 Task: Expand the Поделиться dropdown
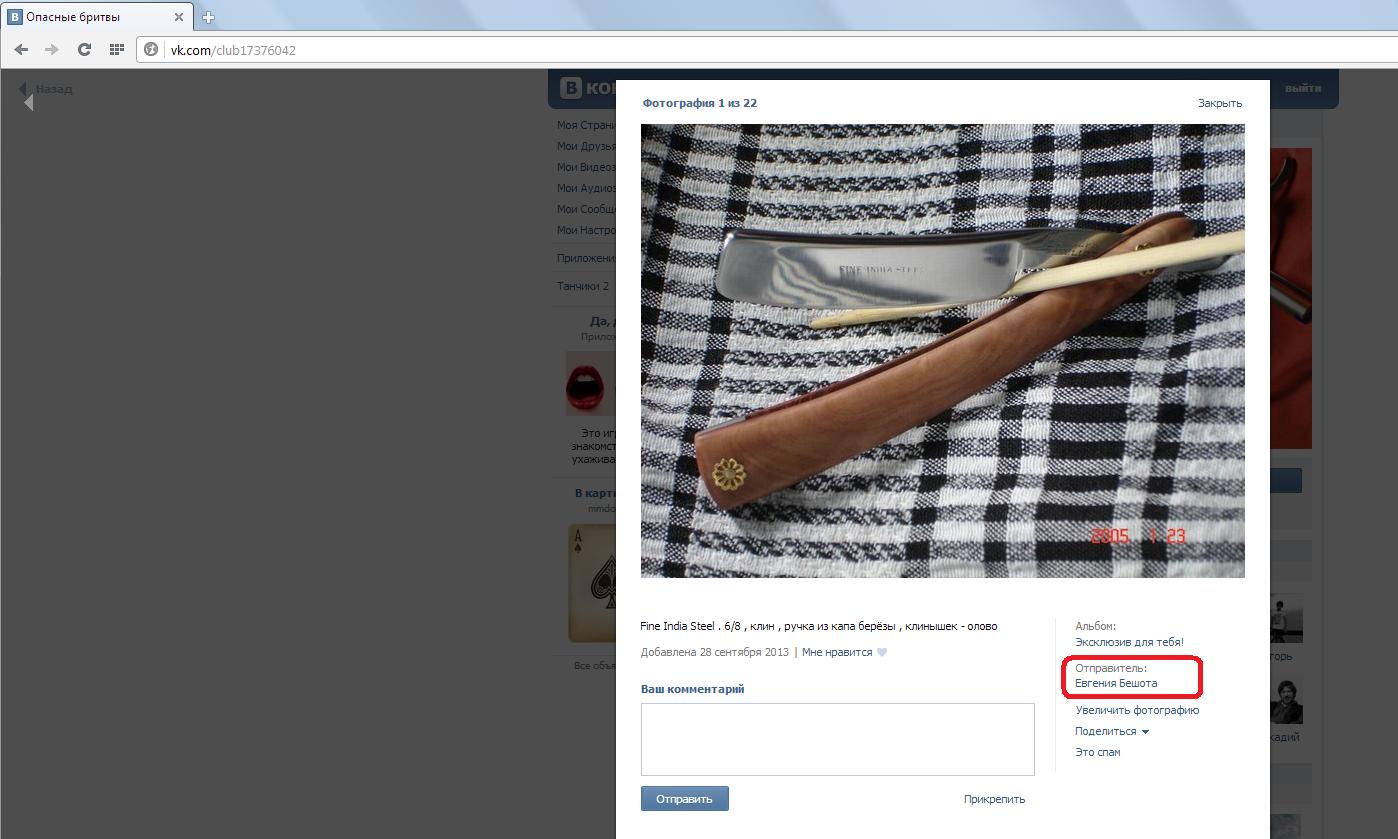1111,731
